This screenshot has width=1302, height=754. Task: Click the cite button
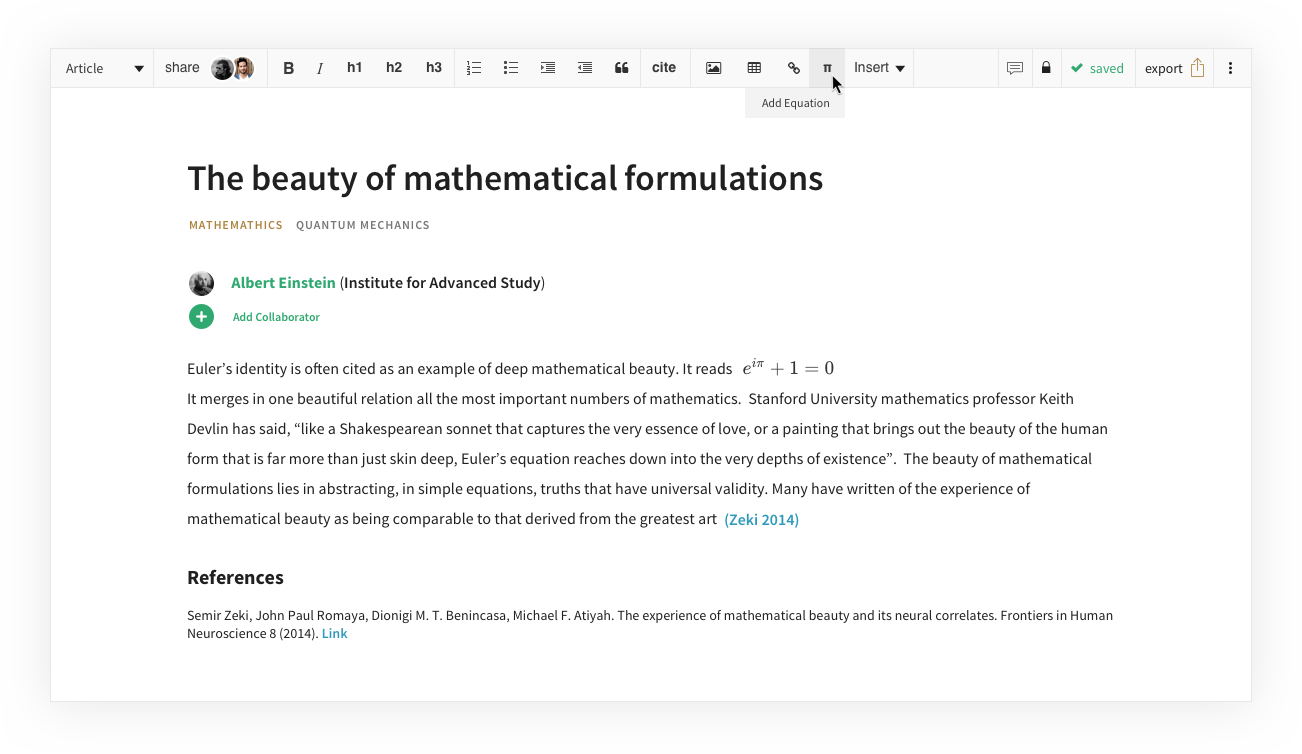[x=664, y=68]
